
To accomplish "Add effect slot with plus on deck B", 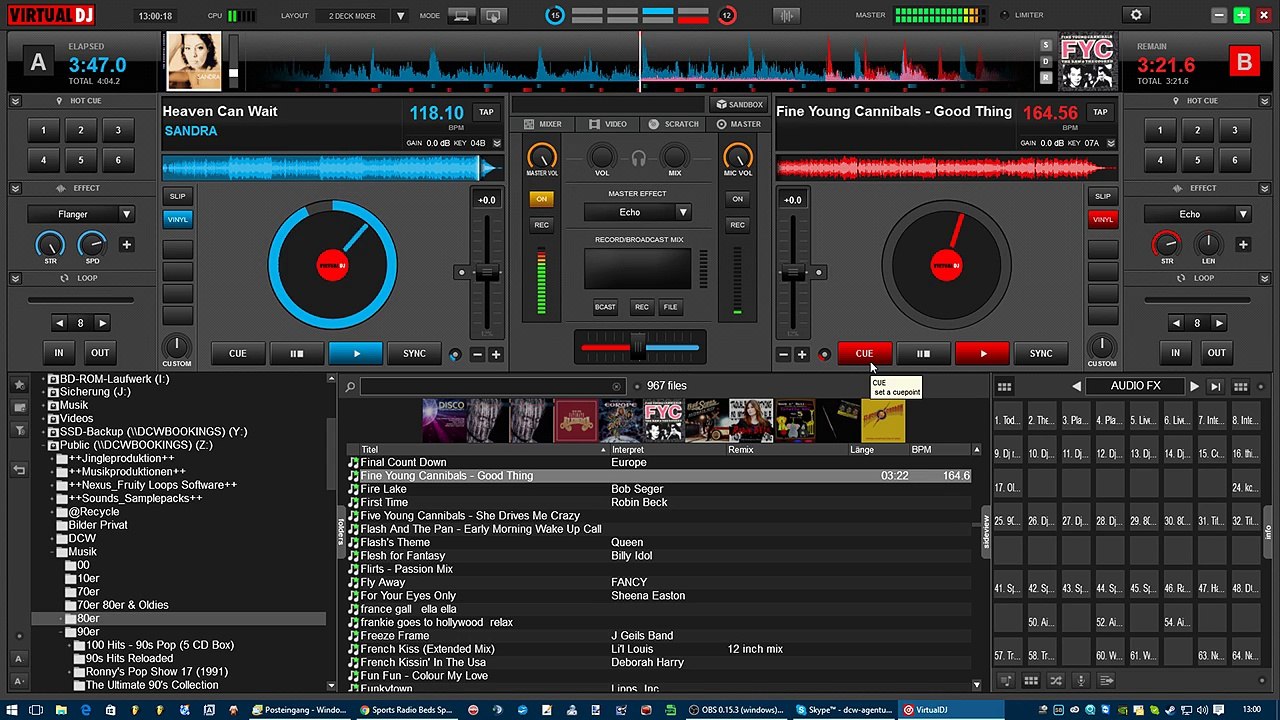I will pyautogui.click(x=1243, y=244).
